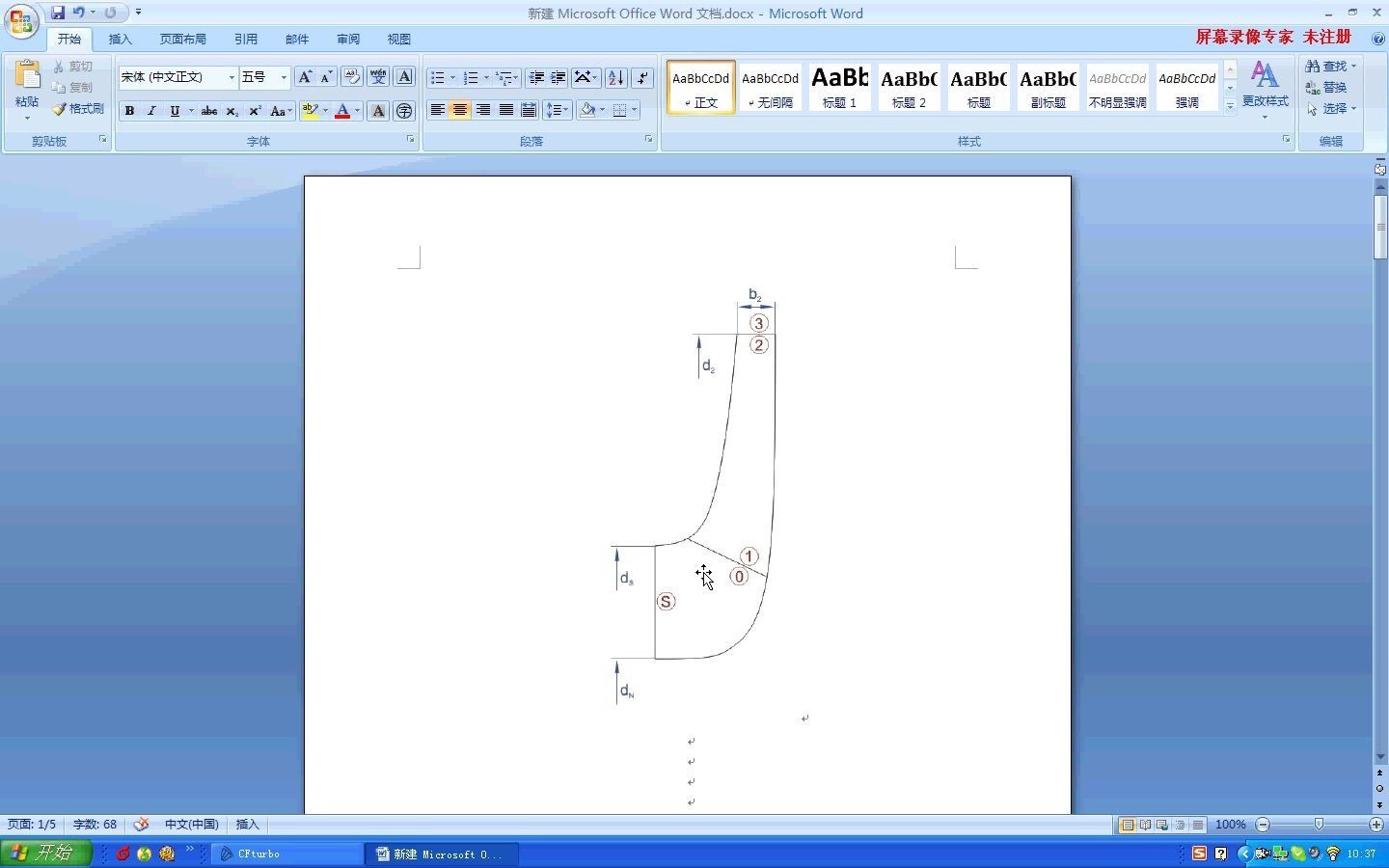This screenshot has width=1389, height=868.
Task: Apply character border icon
Action: [x=404, y=77]
